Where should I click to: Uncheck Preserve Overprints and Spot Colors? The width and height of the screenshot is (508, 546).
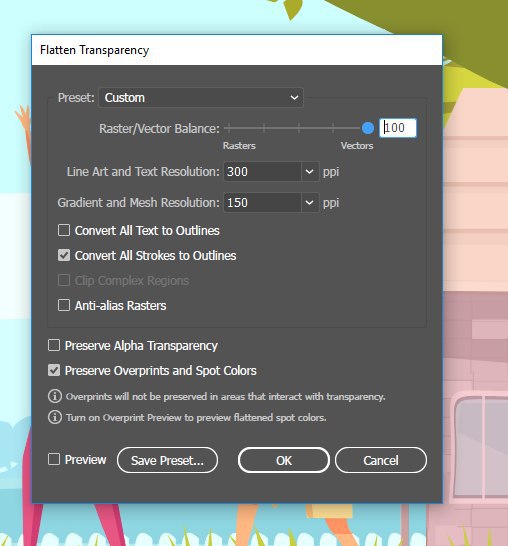point(54,370)
